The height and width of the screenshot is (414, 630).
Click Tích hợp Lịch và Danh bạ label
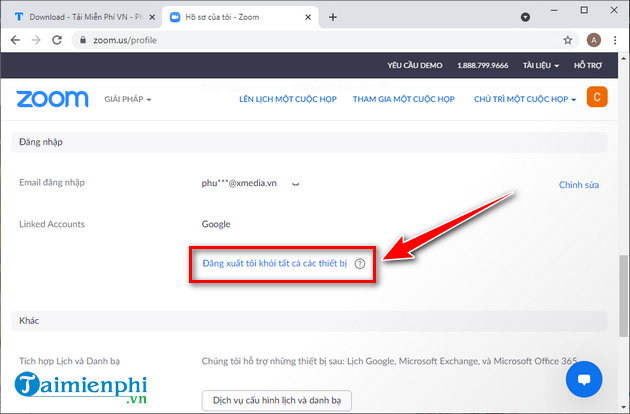click(x=70, y=361)
